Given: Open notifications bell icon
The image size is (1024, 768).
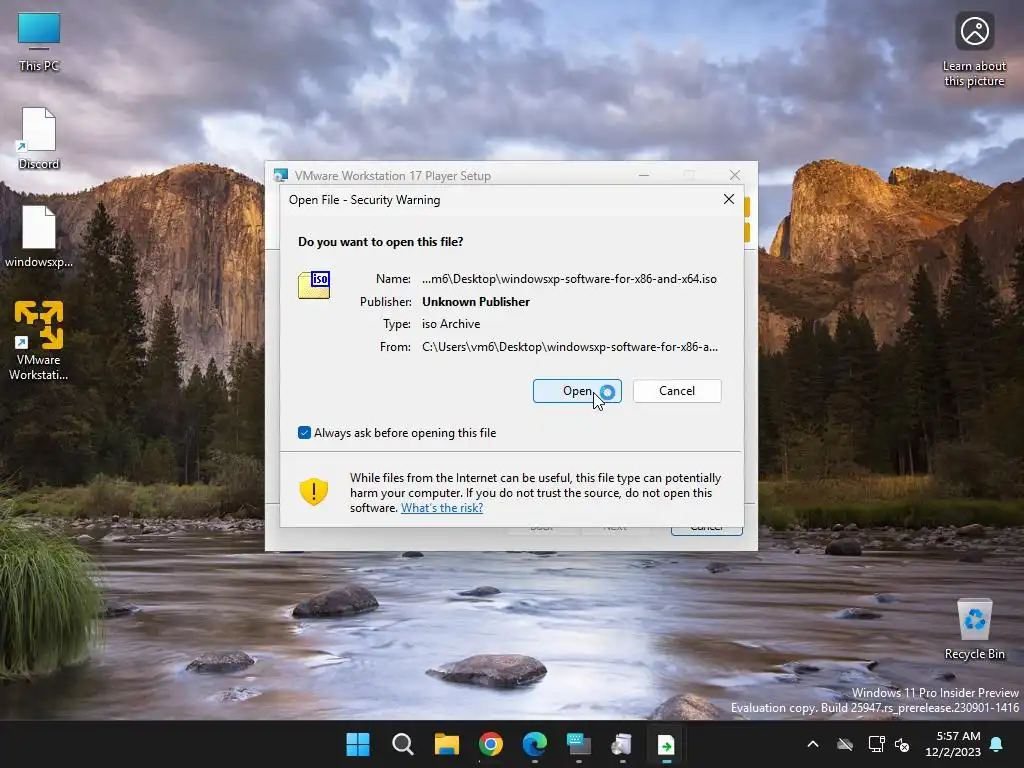Looking at the screenshot, I should [x=997, y=744].
